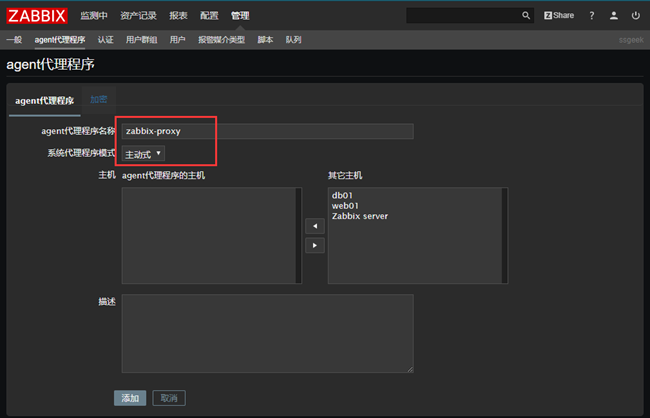Open the 主动式 proxy mode dropdown
The width and height of the screenshot is (650, 418).
pos(143,154)
